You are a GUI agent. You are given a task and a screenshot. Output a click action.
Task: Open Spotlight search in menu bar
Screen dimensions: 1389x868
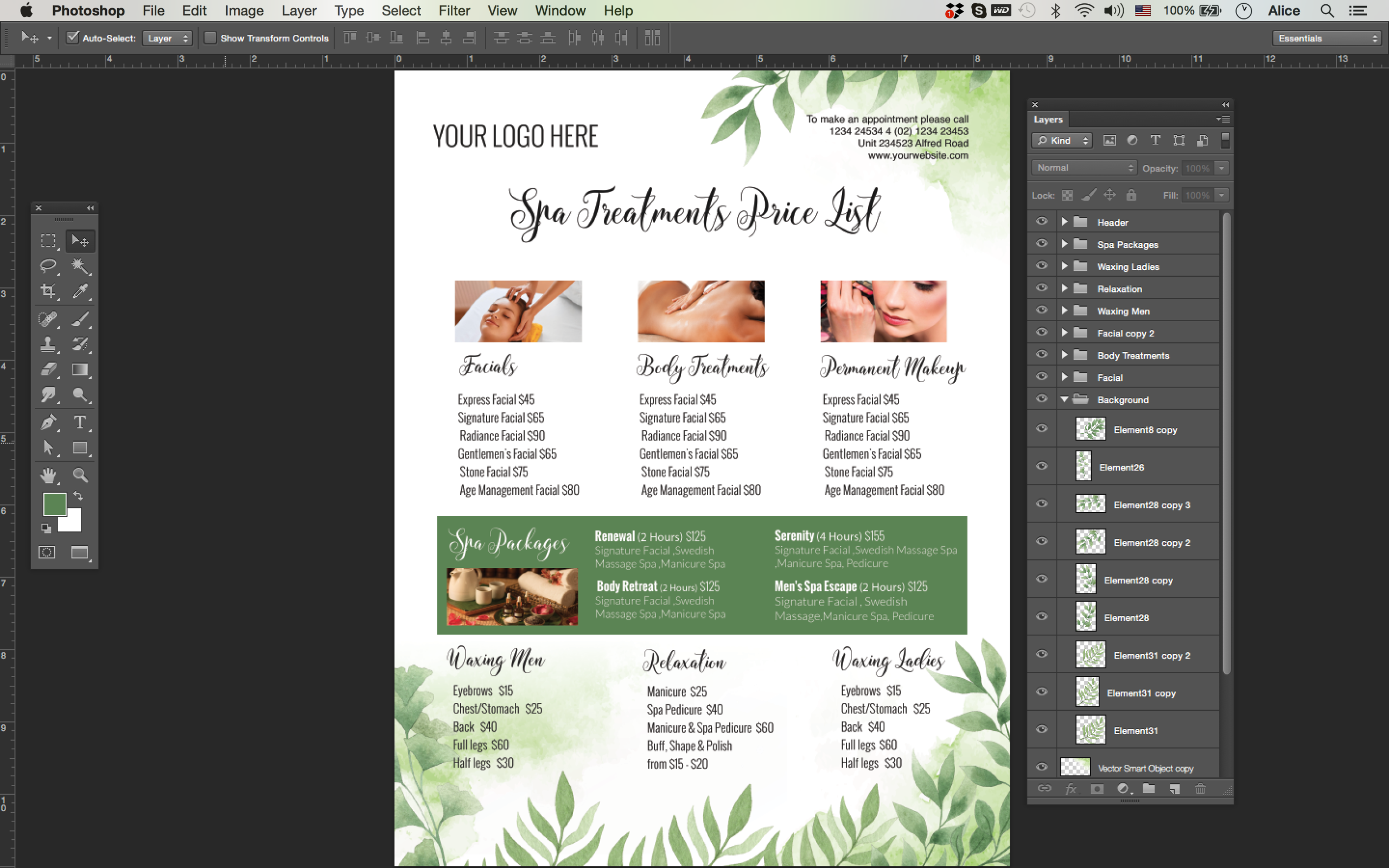[1327, 10]
